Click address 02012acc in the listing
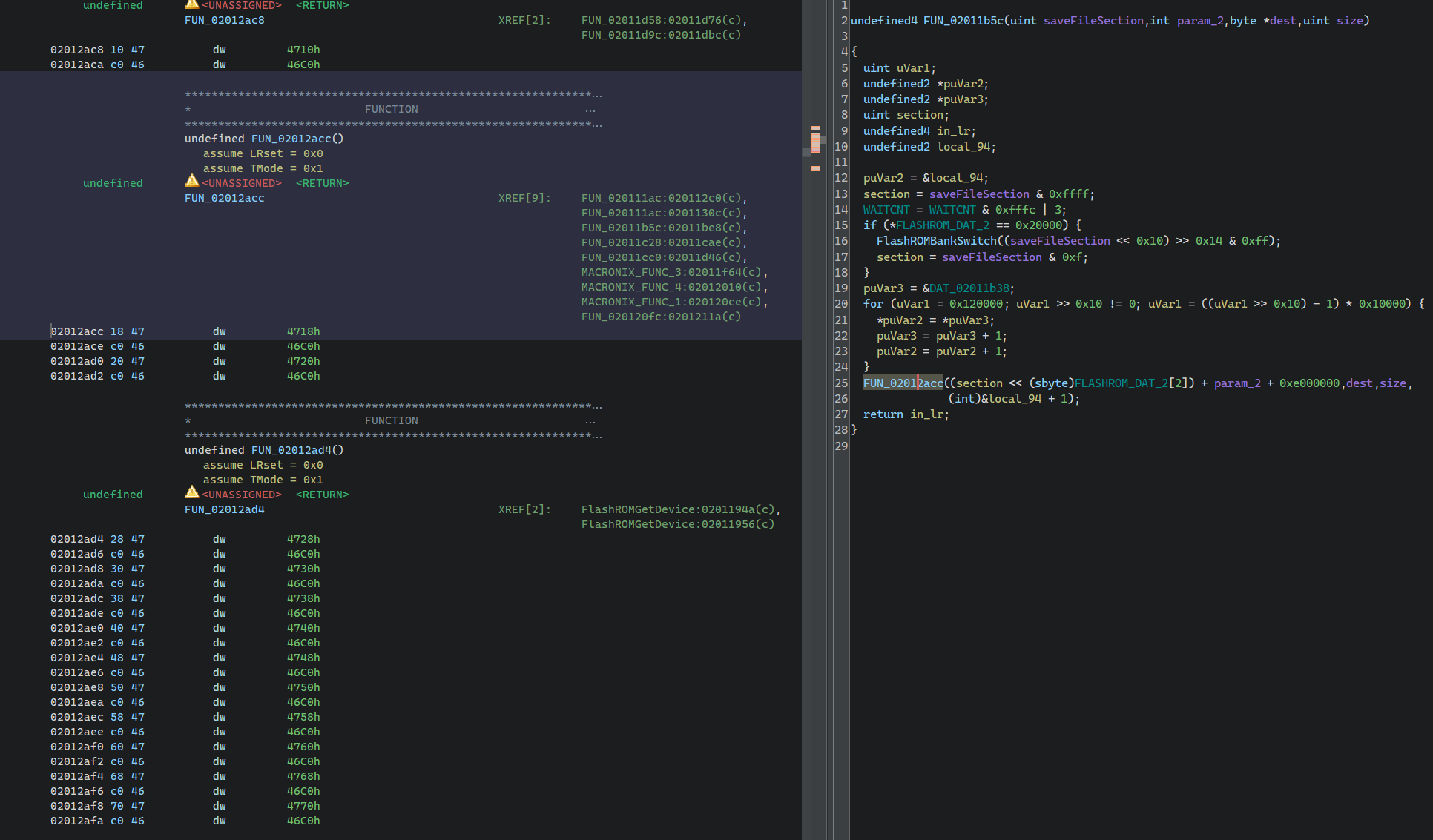 [77, 331]
